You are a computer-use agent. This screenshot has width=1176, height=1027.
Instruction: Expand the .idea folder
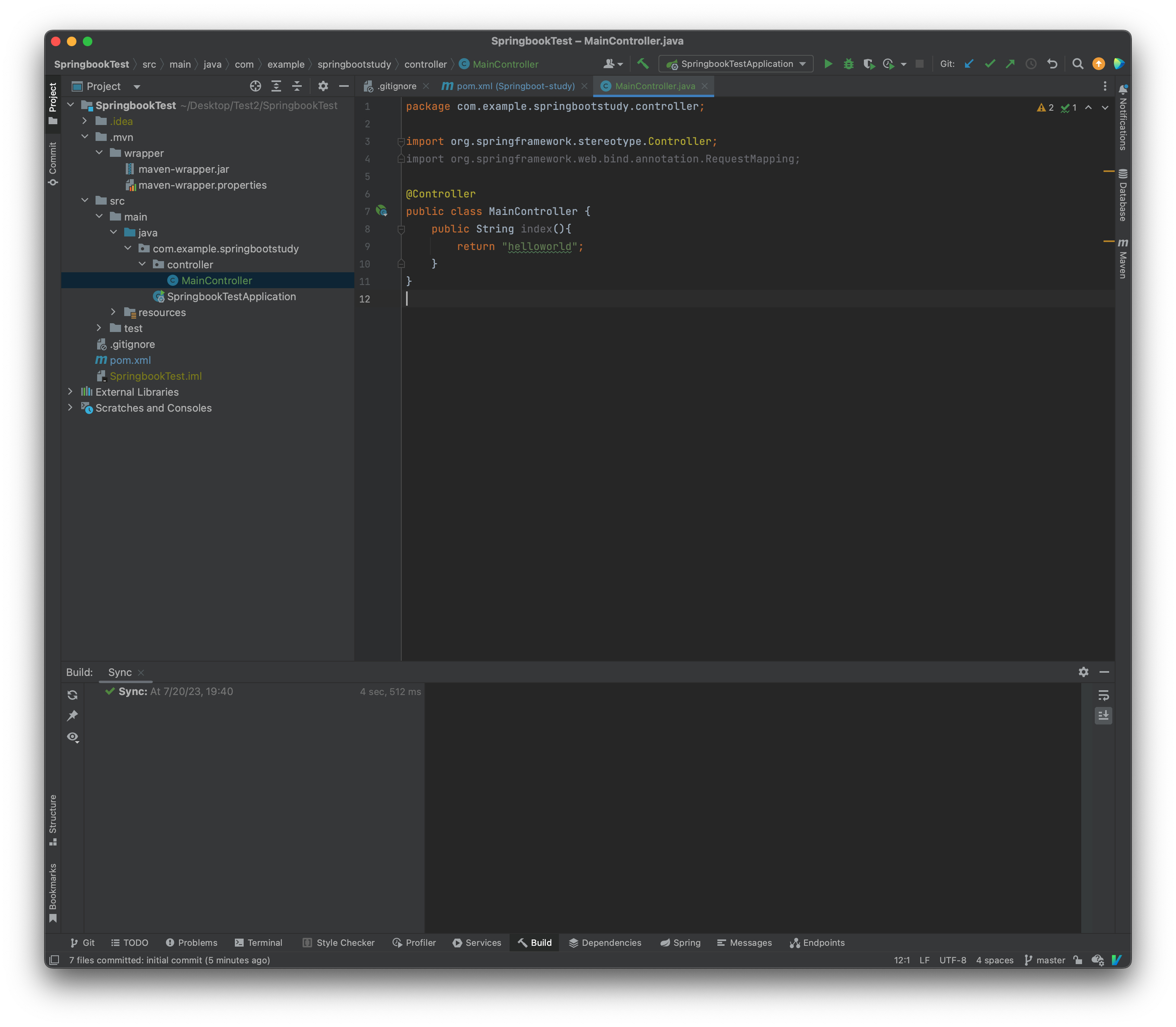pos(85,121)
